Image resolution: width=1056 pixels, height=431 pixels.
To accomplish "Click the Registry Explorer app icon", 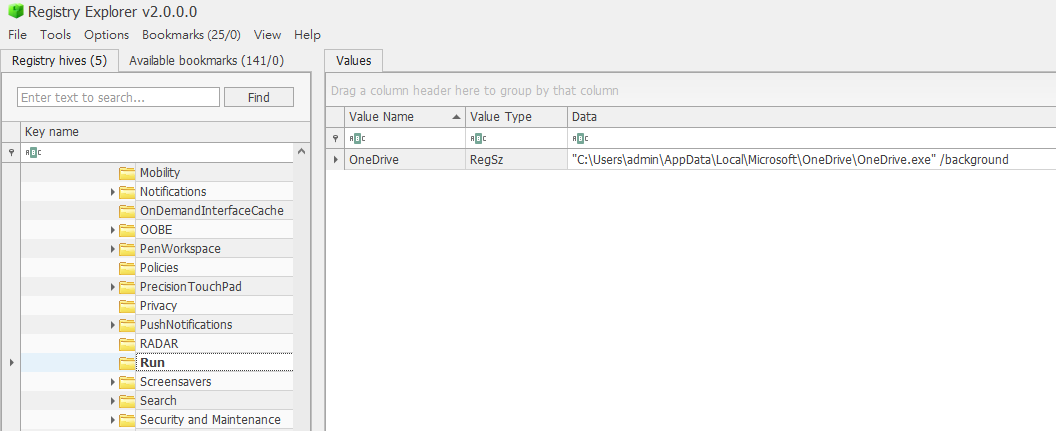I will [x=15, y=11].
